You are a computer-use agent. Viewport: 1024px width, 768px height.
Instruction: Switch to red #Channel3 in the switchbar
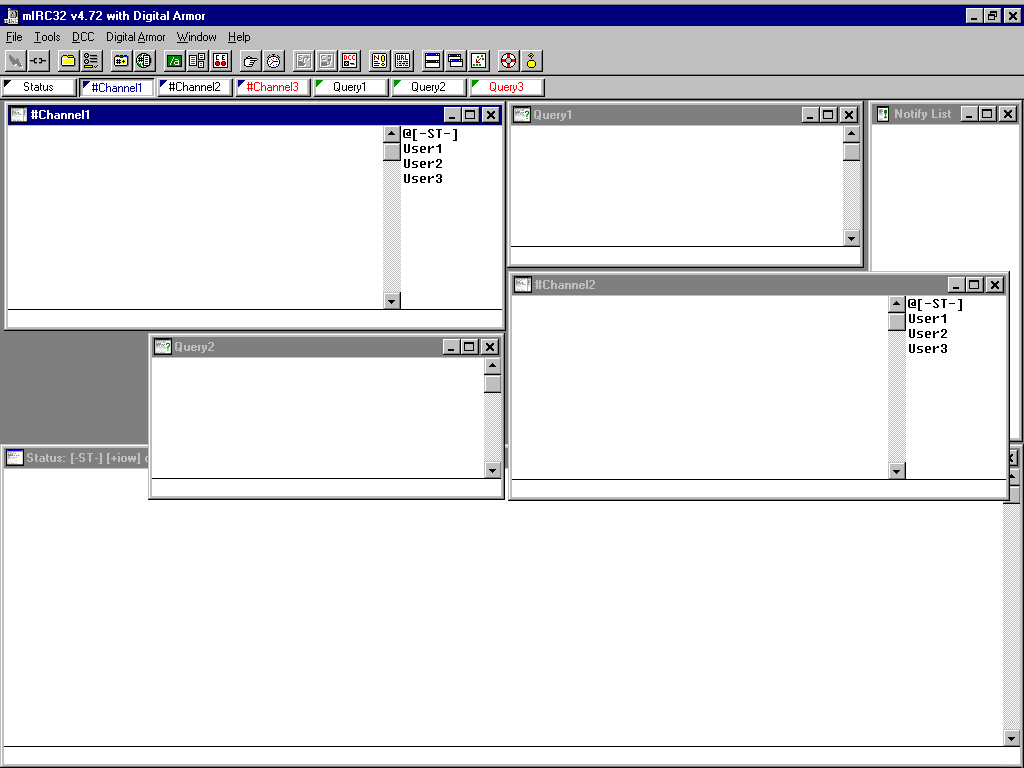[x=272, y=87]
